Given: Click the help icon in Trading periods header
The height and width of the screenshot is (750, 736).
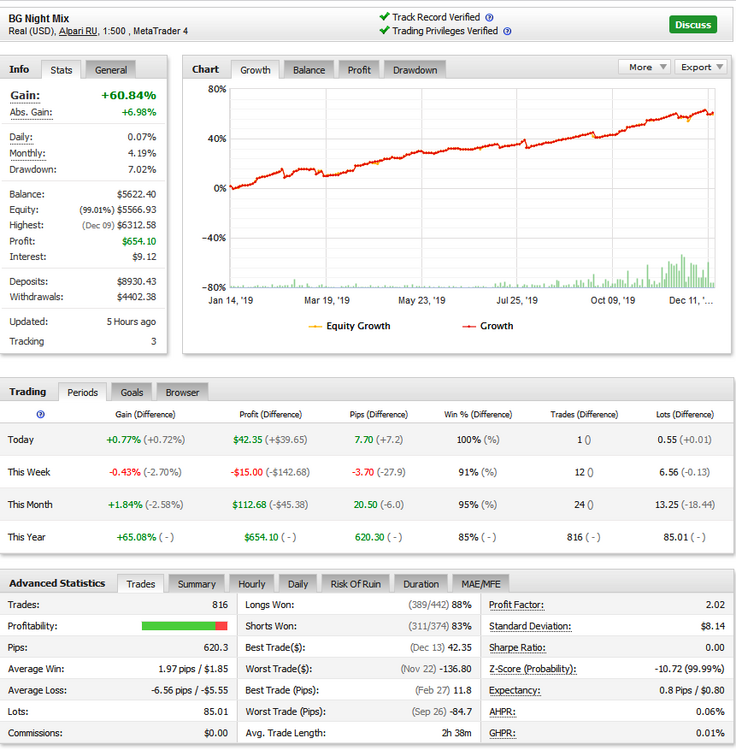Looking at the screenshot, I should [41, 414].
